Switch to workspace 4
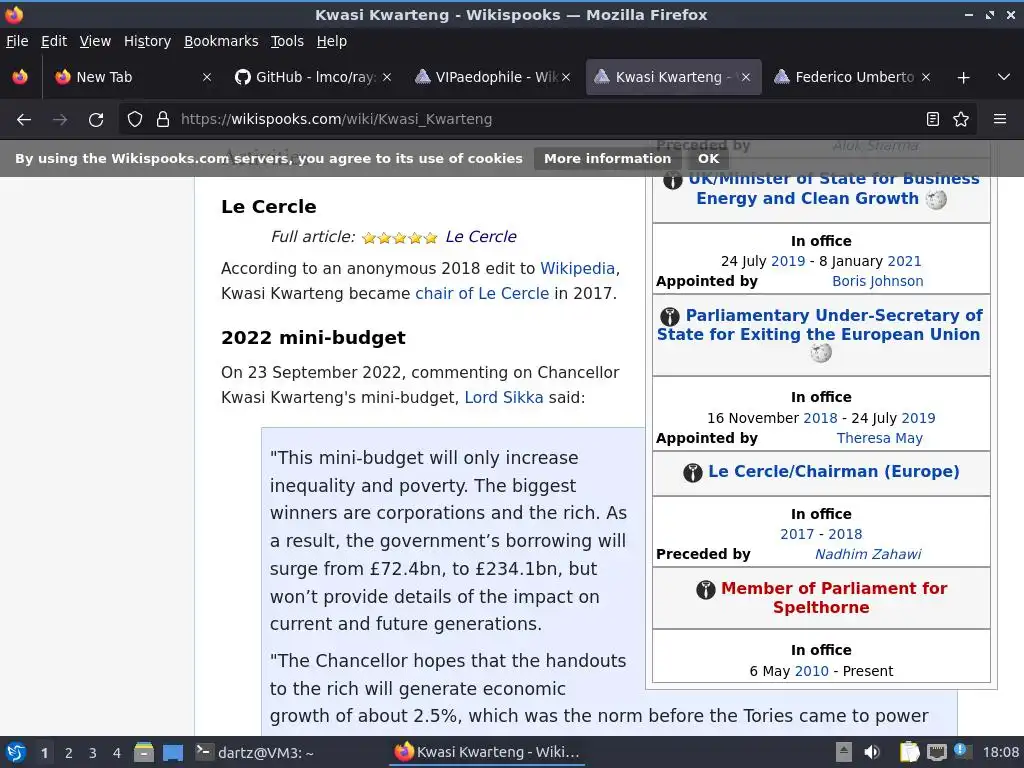Image resolution: width=1024 pixels, height=768 pixels. [x=117, y=753]
